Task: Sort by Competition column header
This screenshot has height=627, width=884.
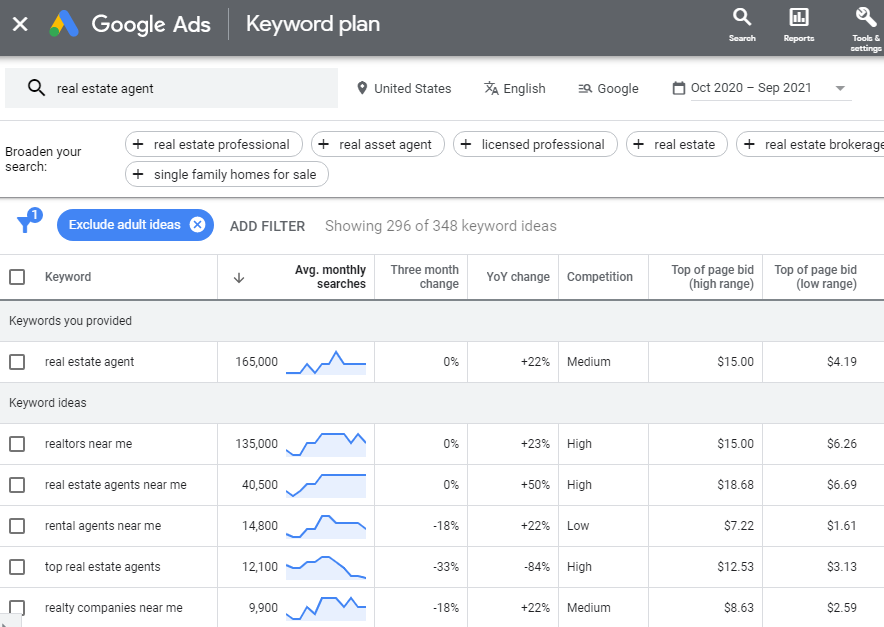Action: (599, 277)
